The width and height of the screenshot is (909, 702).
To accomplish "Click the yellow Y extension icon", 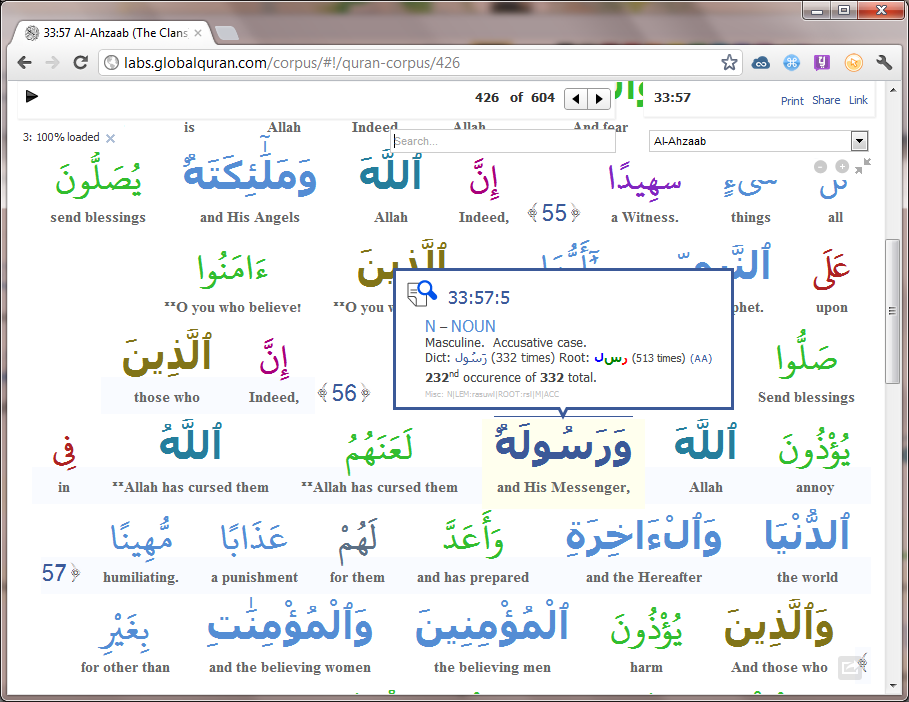I will pos(822,62).
